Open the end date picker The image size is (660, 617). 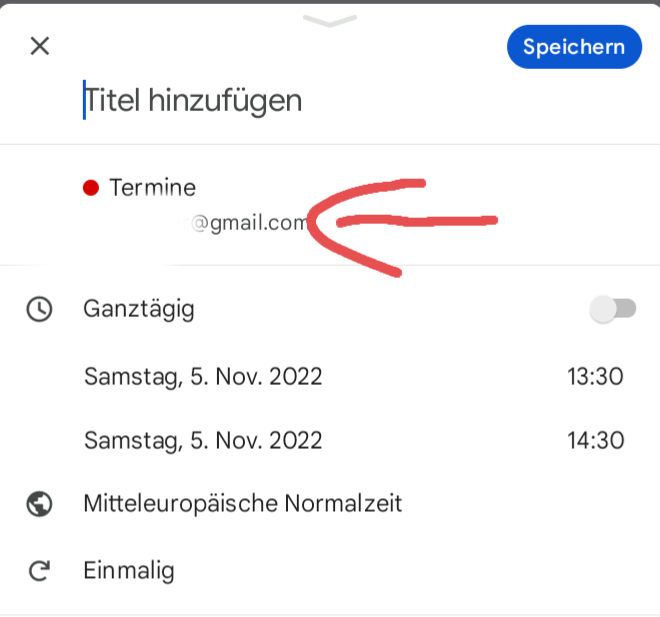pos(203,440)
